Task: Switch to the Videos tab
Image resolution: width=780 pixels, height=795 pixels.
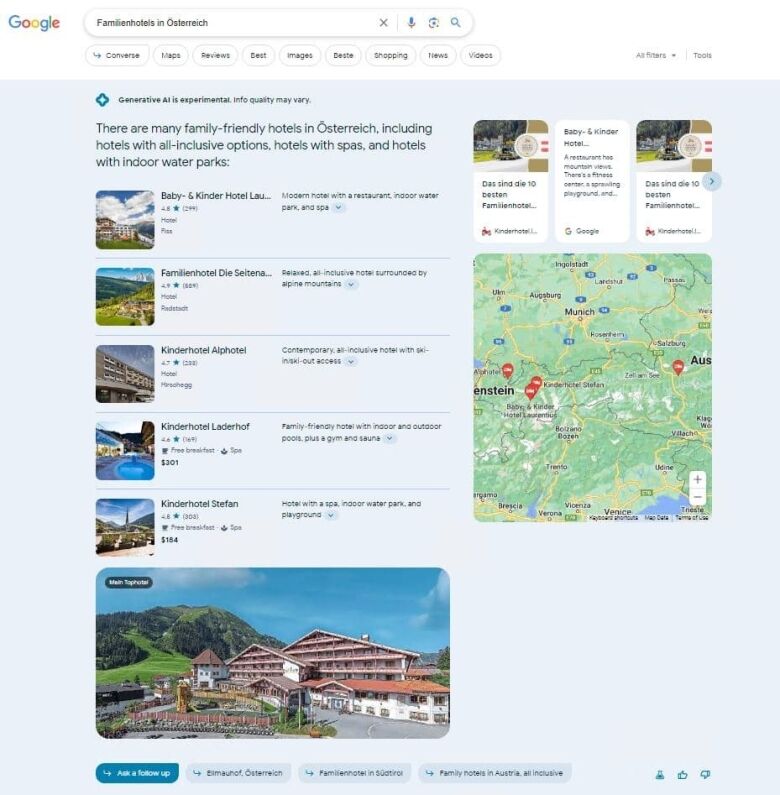Action: (480, 55)
